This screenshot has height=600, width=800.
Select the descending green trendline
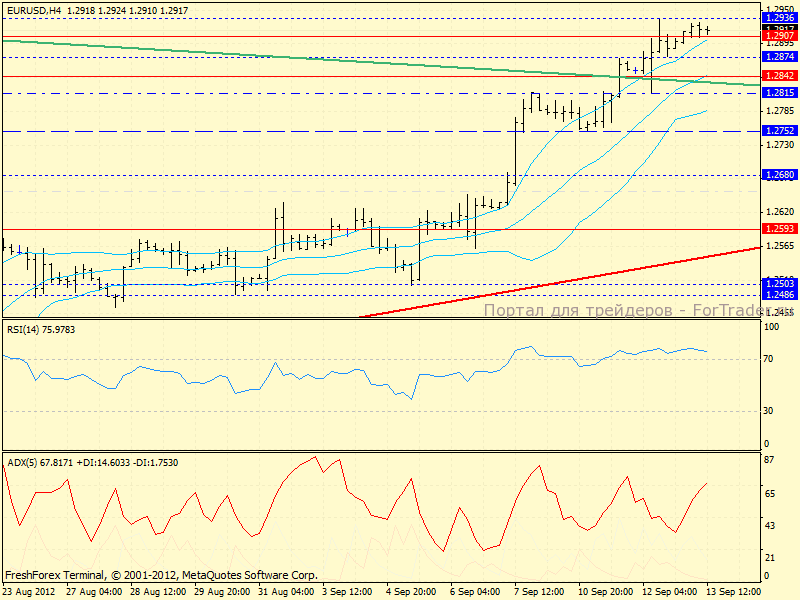(x=300, y=57)
